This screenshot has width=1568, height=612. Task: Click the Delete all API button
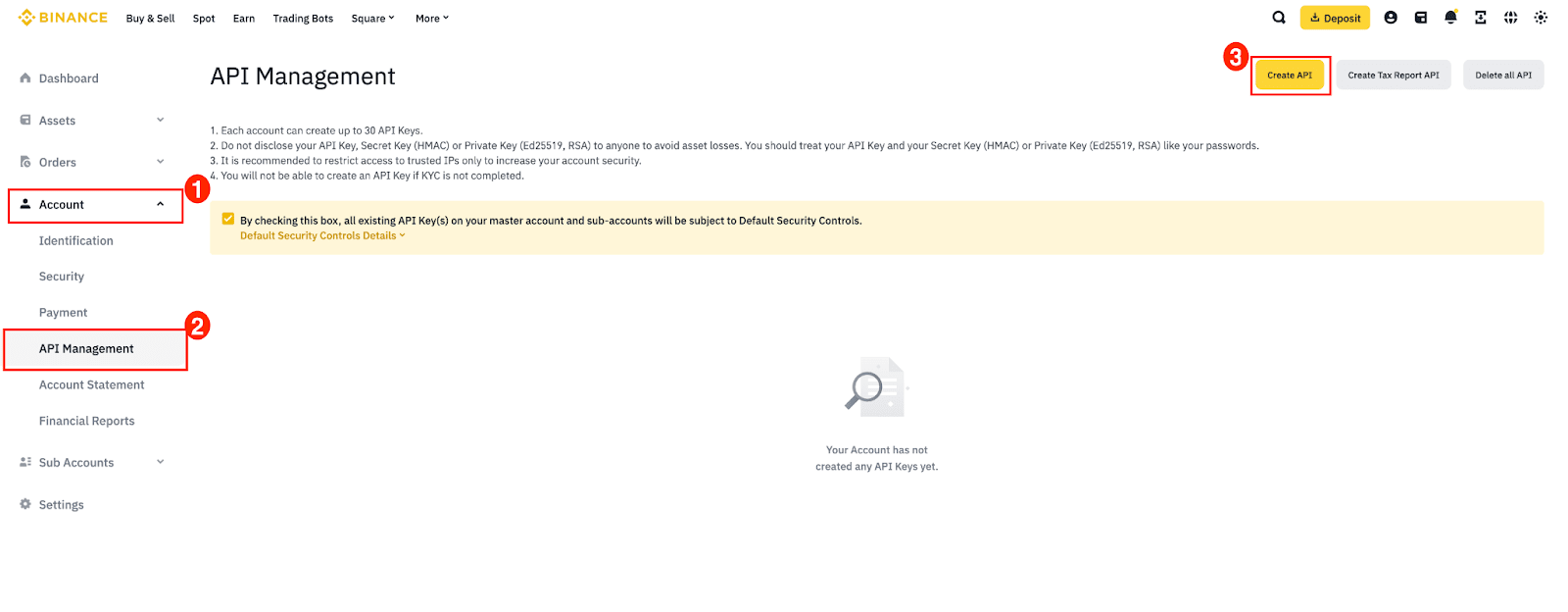coord(1503,76)
